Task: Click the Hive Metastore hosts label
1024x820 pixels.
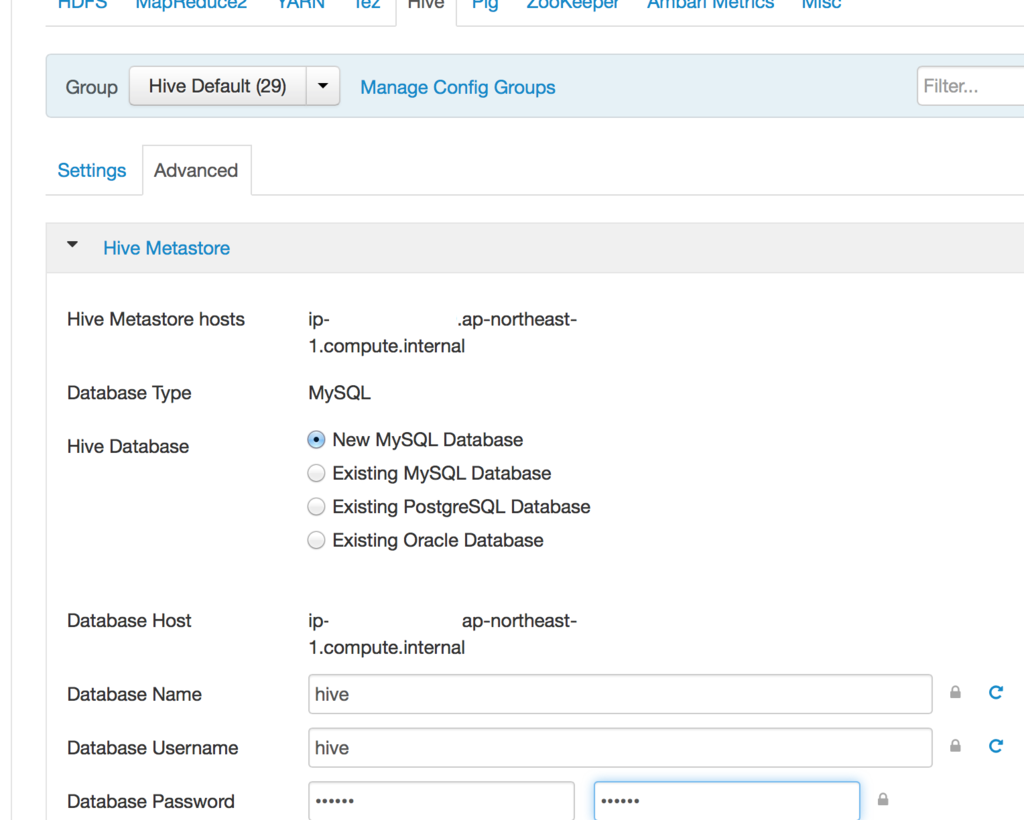Action: pyautogui.click(x=156, y=319)
